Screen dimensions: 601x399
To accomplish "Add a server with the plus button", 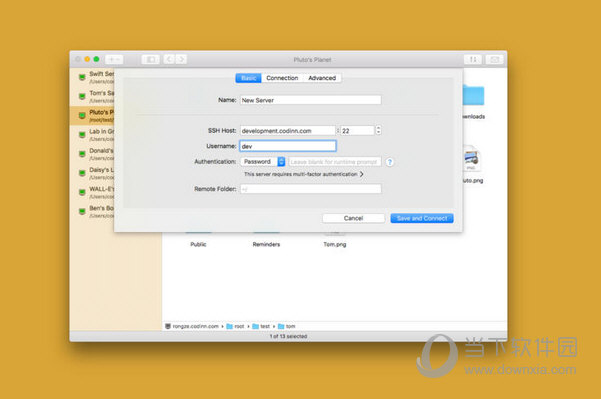I will tap(111, 59).
